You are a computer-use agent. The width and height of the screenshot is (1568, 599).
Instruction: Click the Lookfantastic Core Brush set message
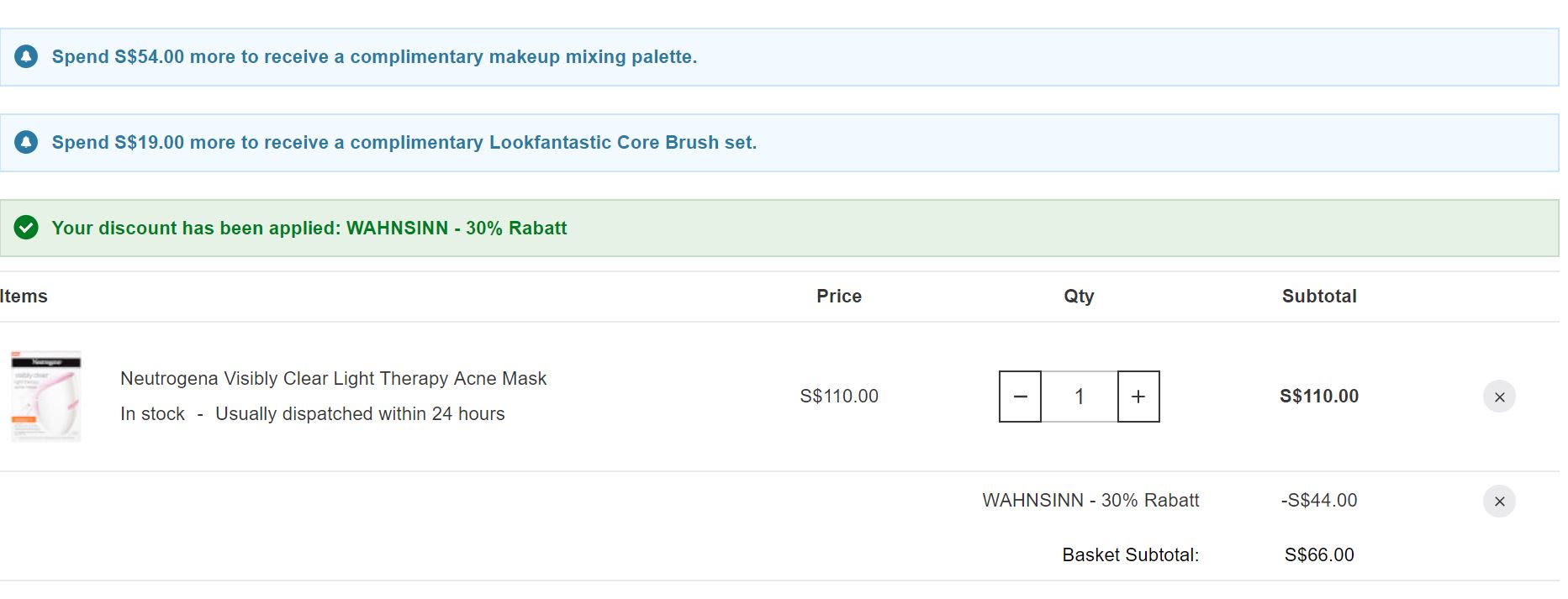point(404,143)
